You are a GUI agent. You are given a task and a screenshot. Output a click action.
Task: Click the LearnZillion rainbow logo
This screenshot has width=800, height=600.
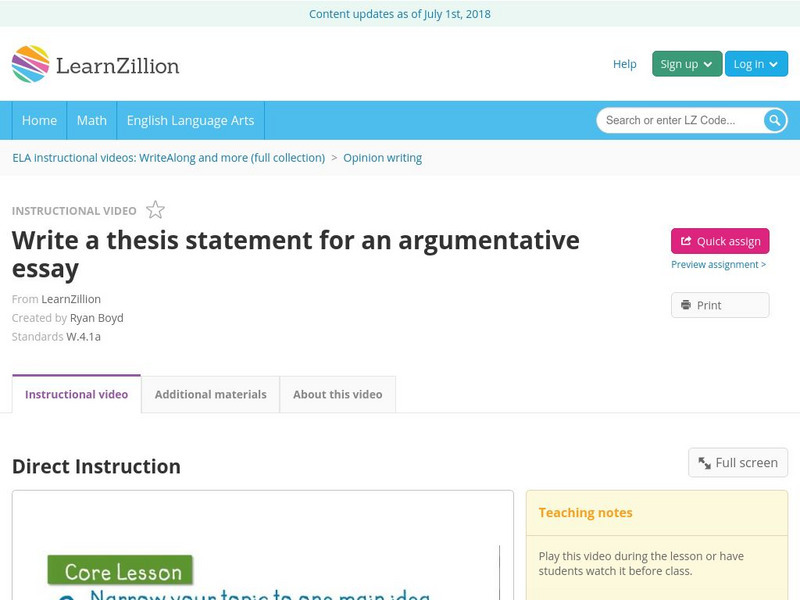click(x=27, y=64)
